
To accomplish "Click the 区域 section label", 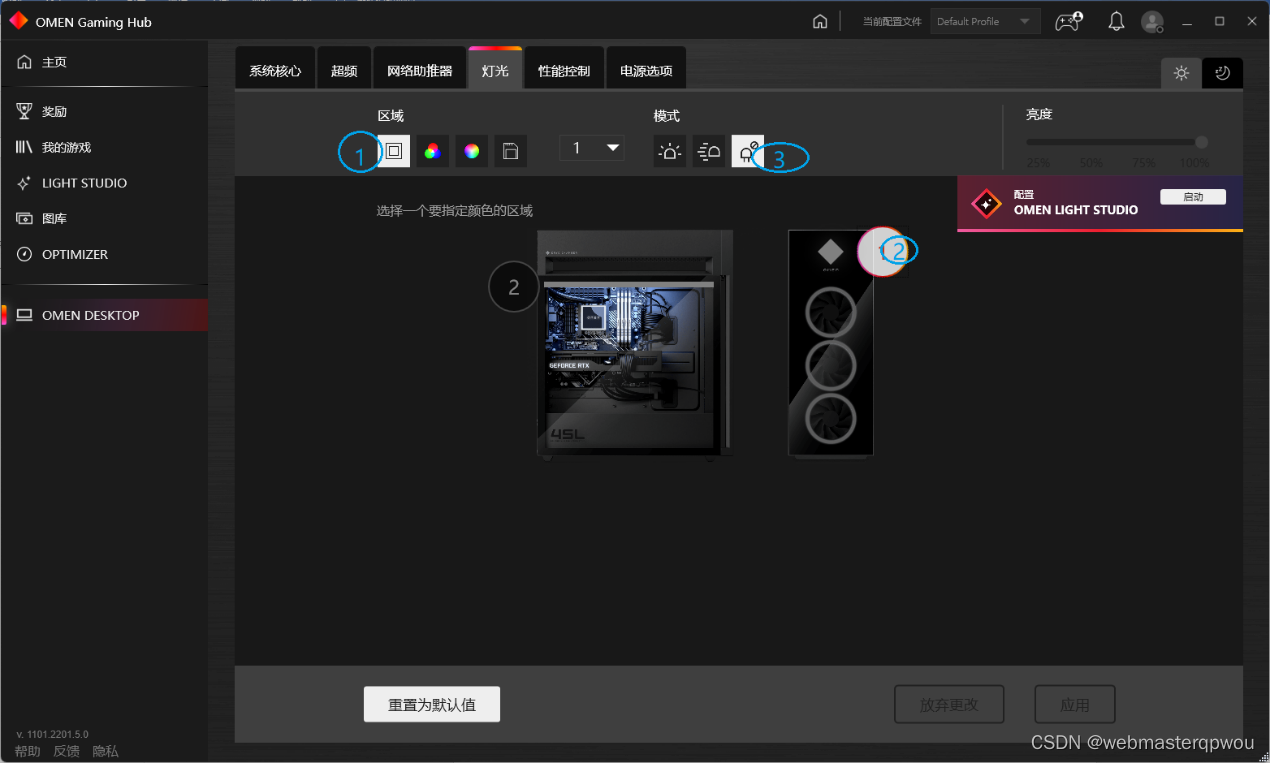I will (x=391, y=116).
